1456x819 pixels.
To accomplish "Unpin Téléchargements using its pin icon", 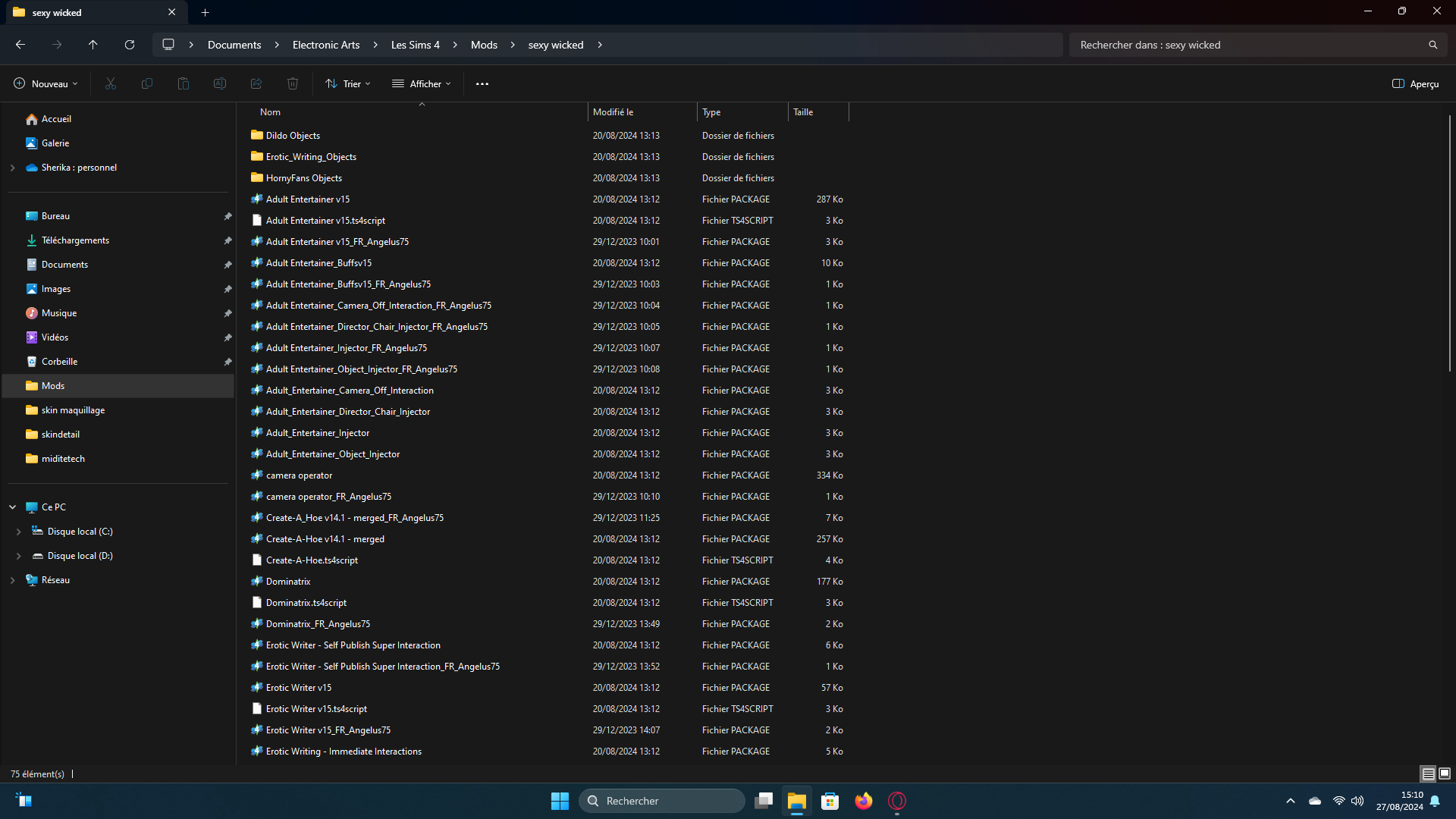I will coord(227,240).
